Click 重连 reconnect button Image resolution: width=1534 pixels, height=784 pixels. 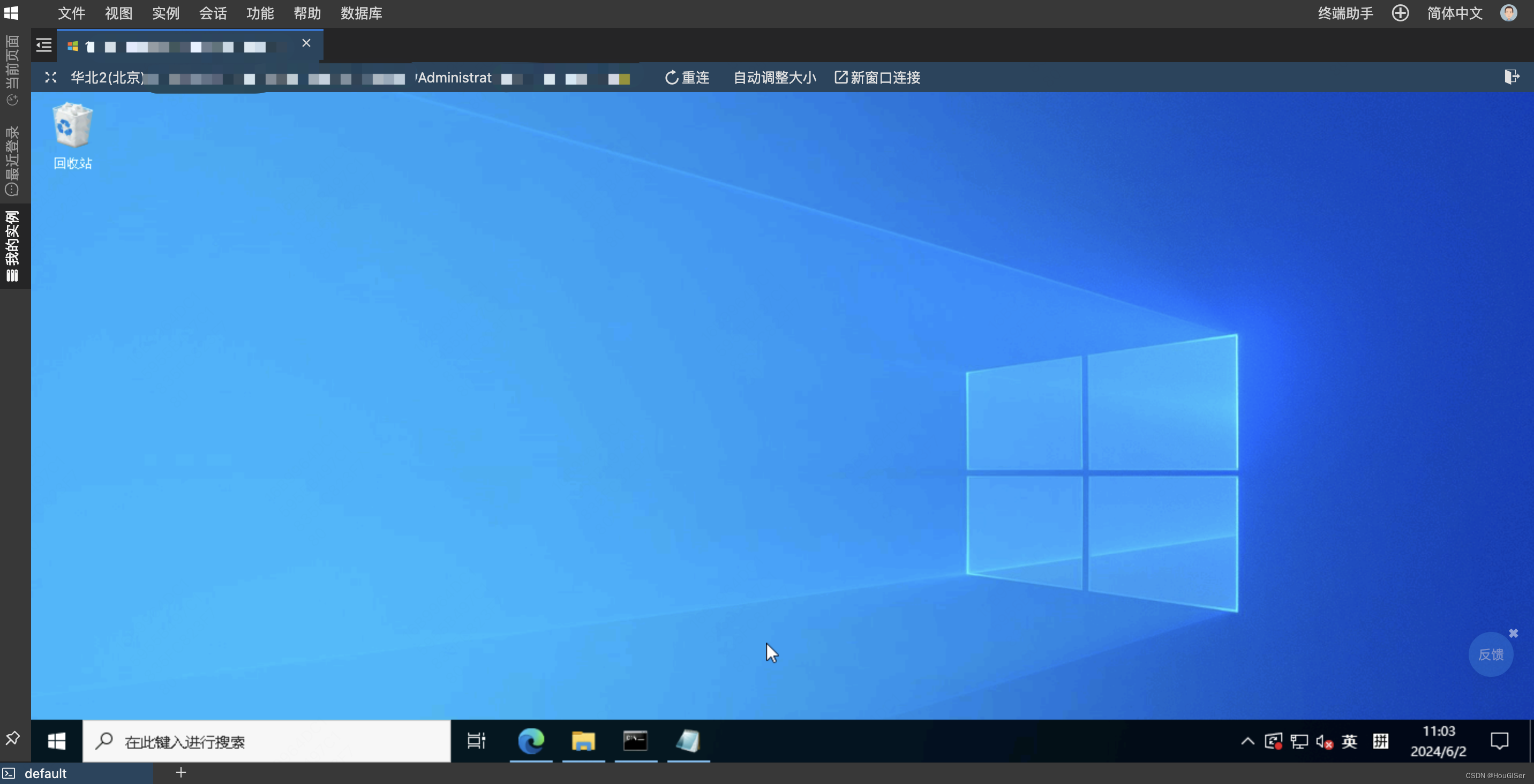[687, 78]
